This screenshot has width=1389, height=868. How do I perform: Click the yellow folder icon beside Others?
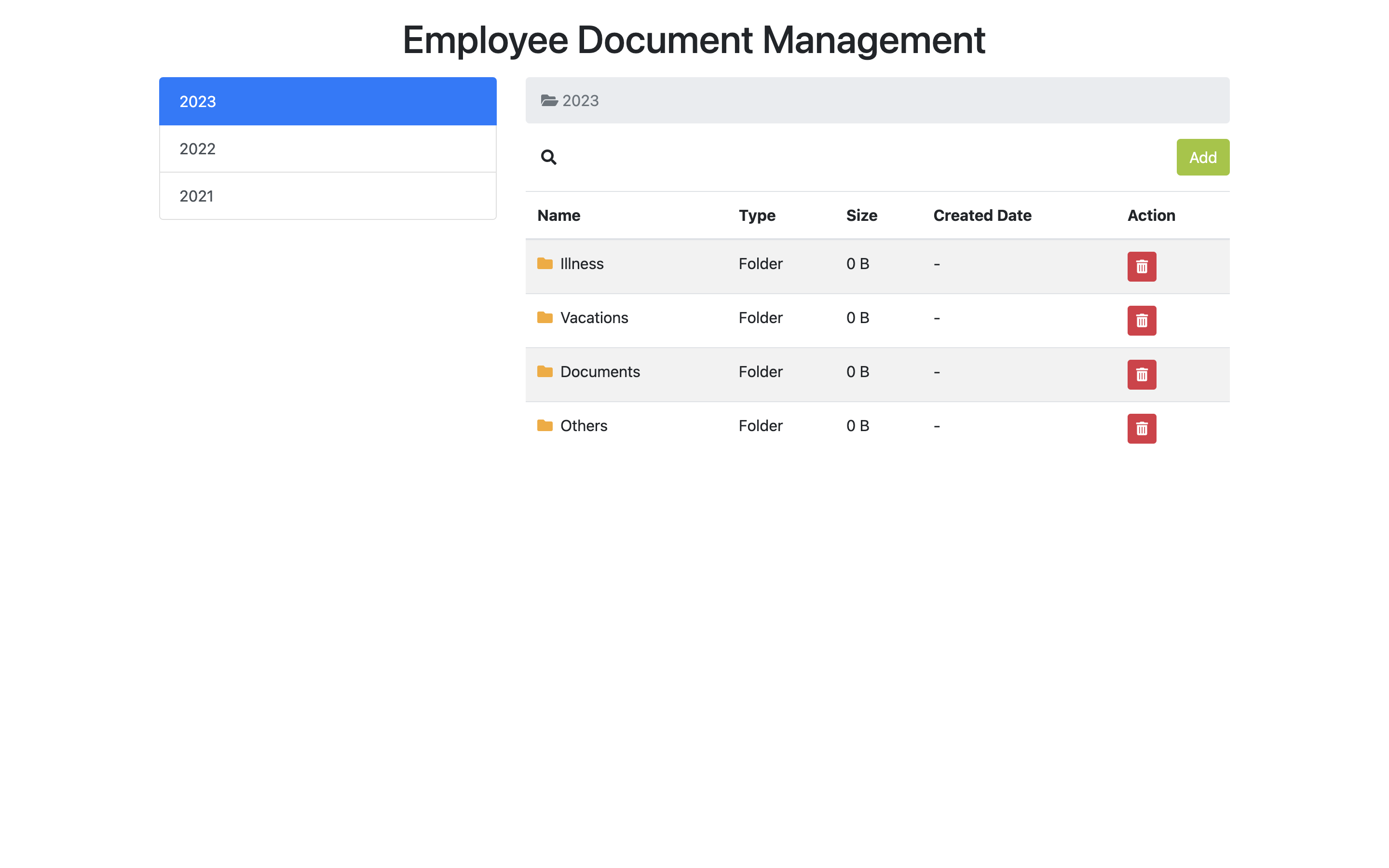[545, 426]
